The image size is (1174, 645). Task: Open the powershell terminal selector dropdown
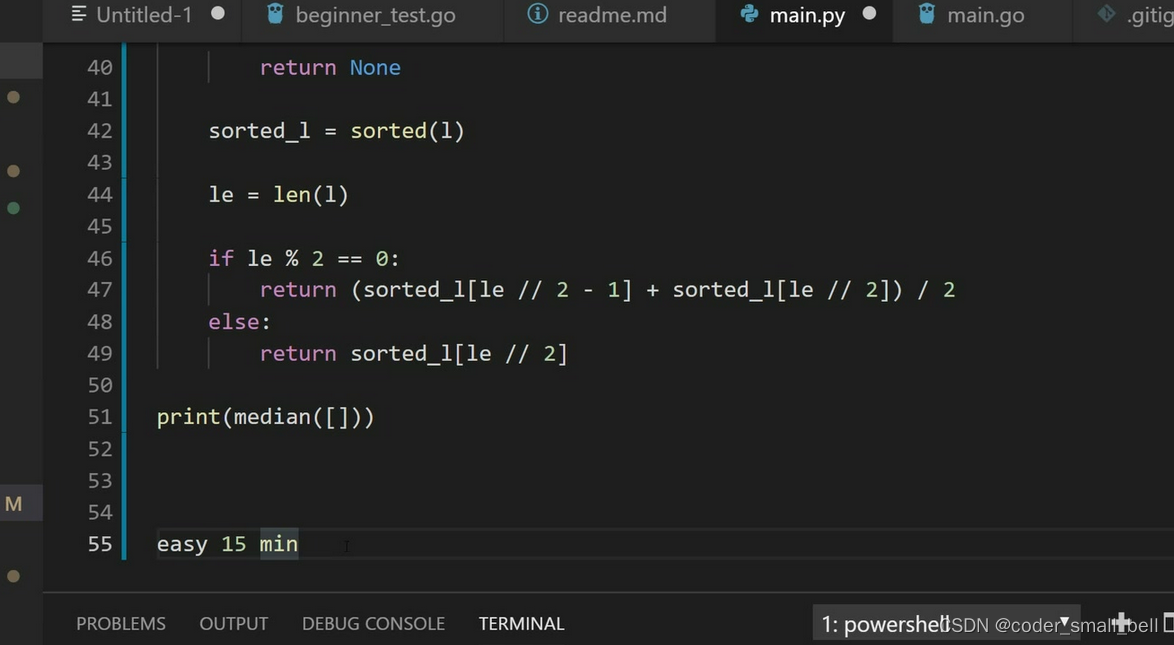click(946, 624)
